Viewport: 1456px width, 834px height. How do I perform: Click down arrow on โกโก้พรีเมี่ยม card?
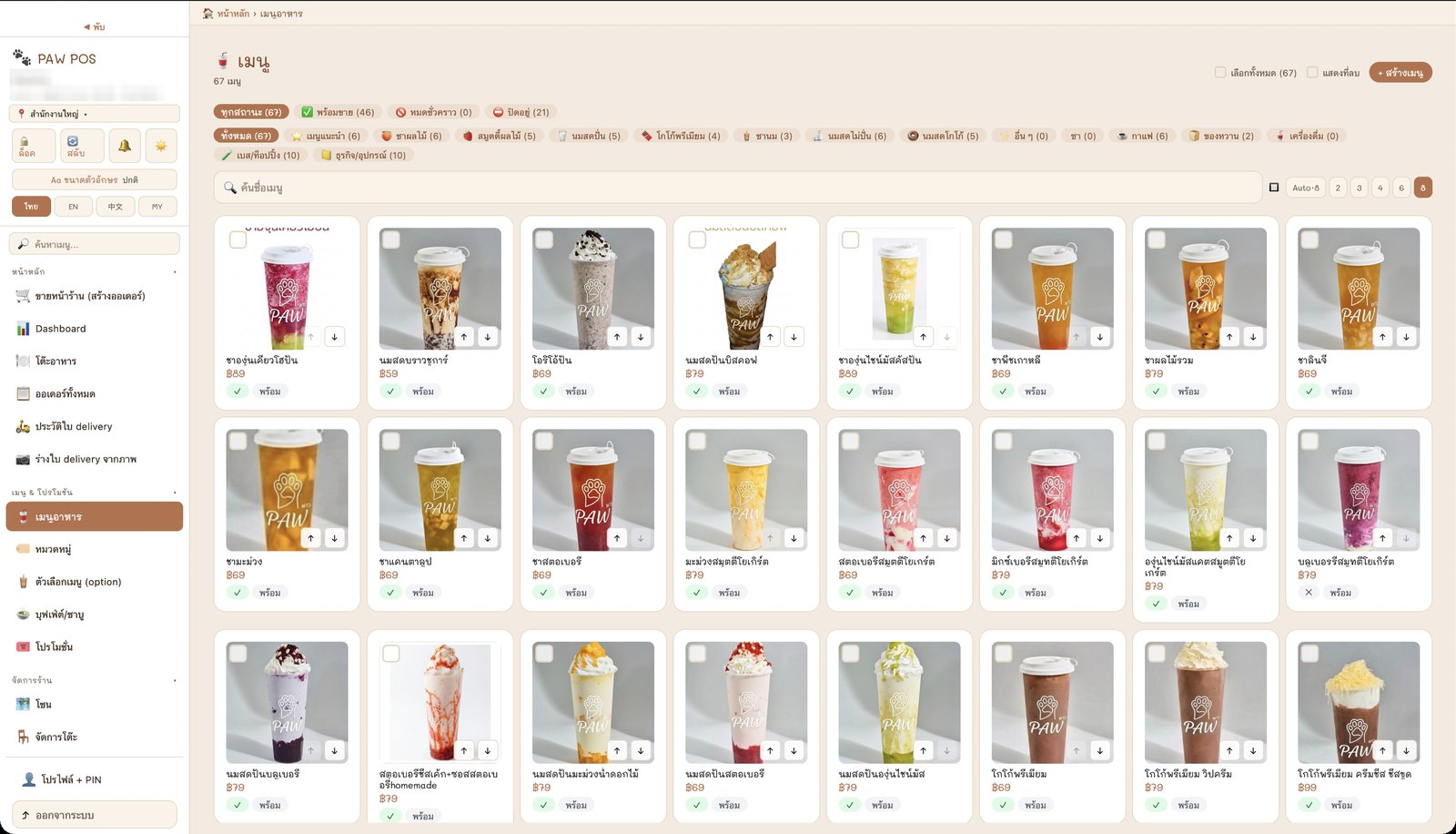click(x=1100, y=750)
